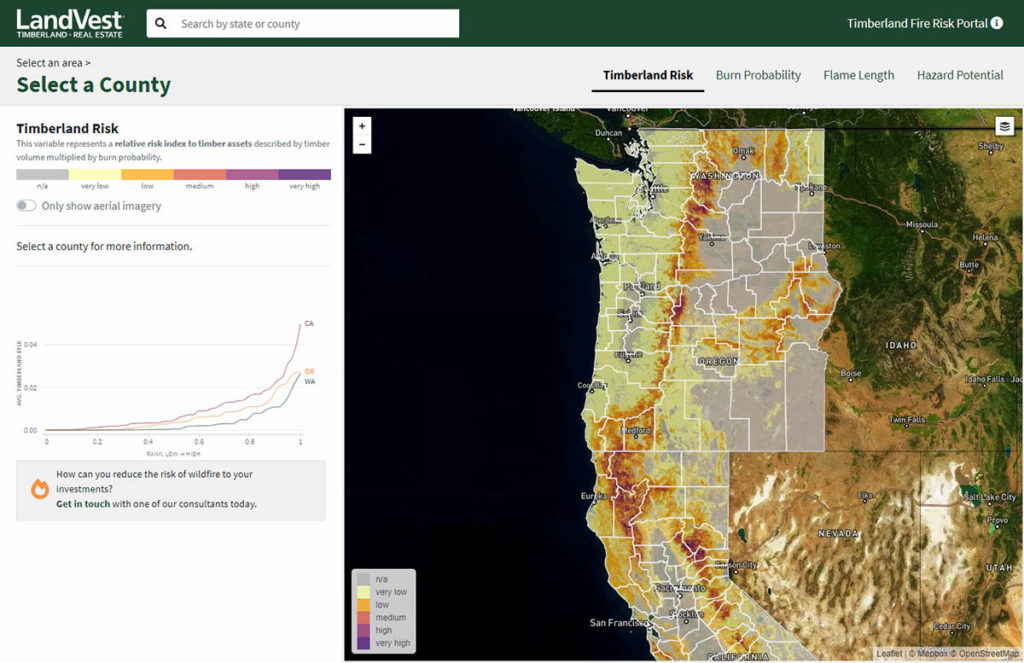Viewport: 1024px width, 663px height.
Task: Open the Burn Probability tab
Action: (x=758, y=75)
